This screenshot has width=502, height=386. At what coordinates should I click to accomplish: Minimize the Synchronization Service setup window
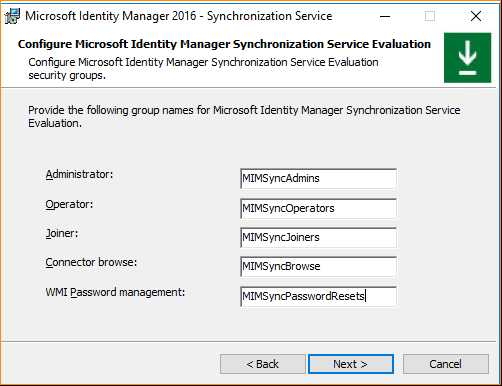coord(385,16)
